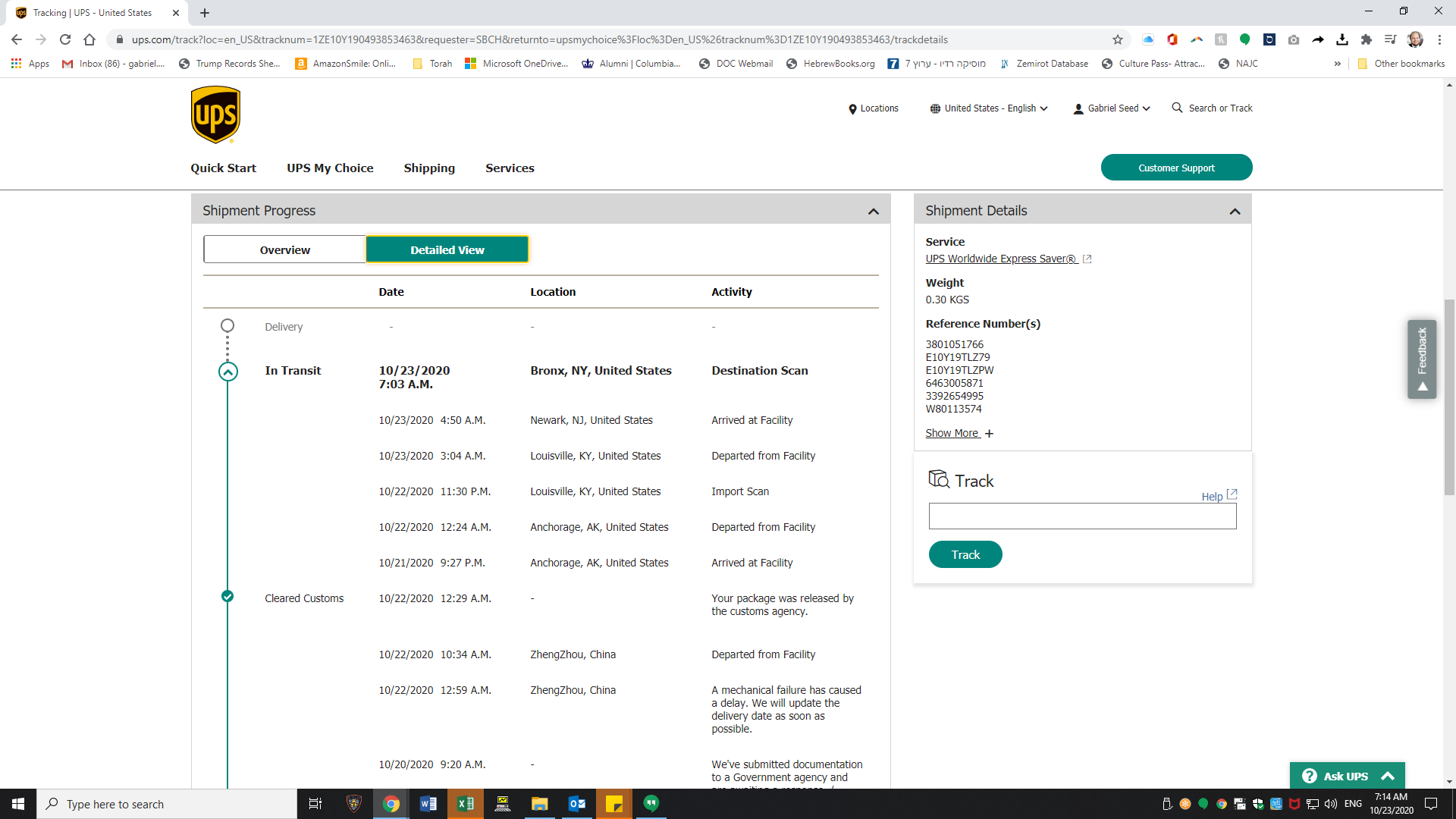Switch to Overview tab

click(x=285, y=249)
